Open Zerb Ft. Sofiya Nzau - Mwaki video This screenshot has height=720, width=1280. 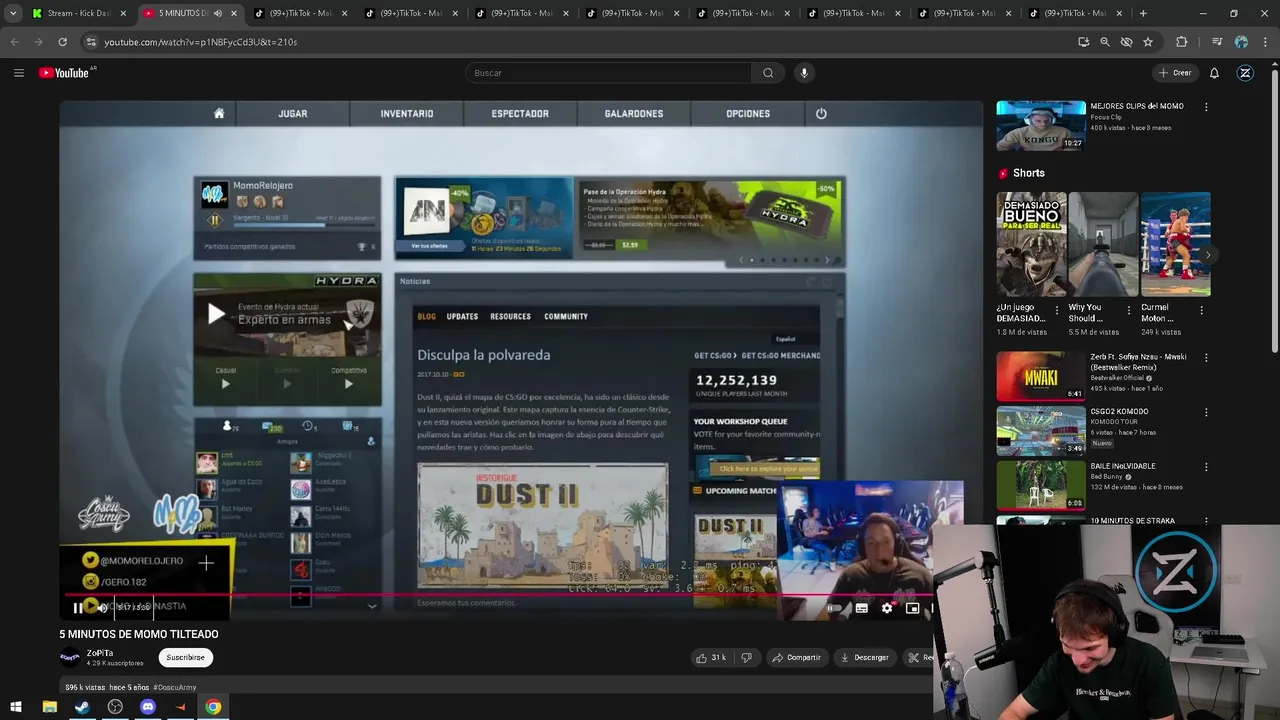(x=1040, y=375)
